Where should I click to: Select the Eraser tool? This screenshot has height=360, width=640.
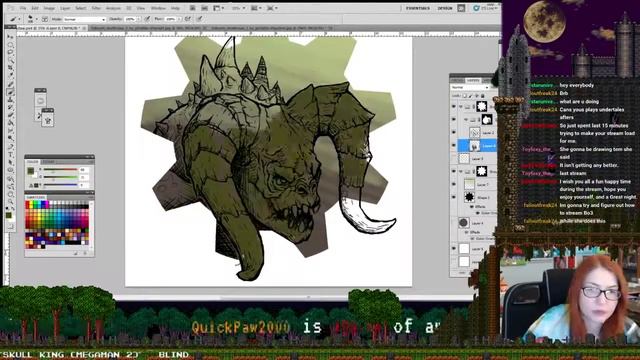point(10,116)
